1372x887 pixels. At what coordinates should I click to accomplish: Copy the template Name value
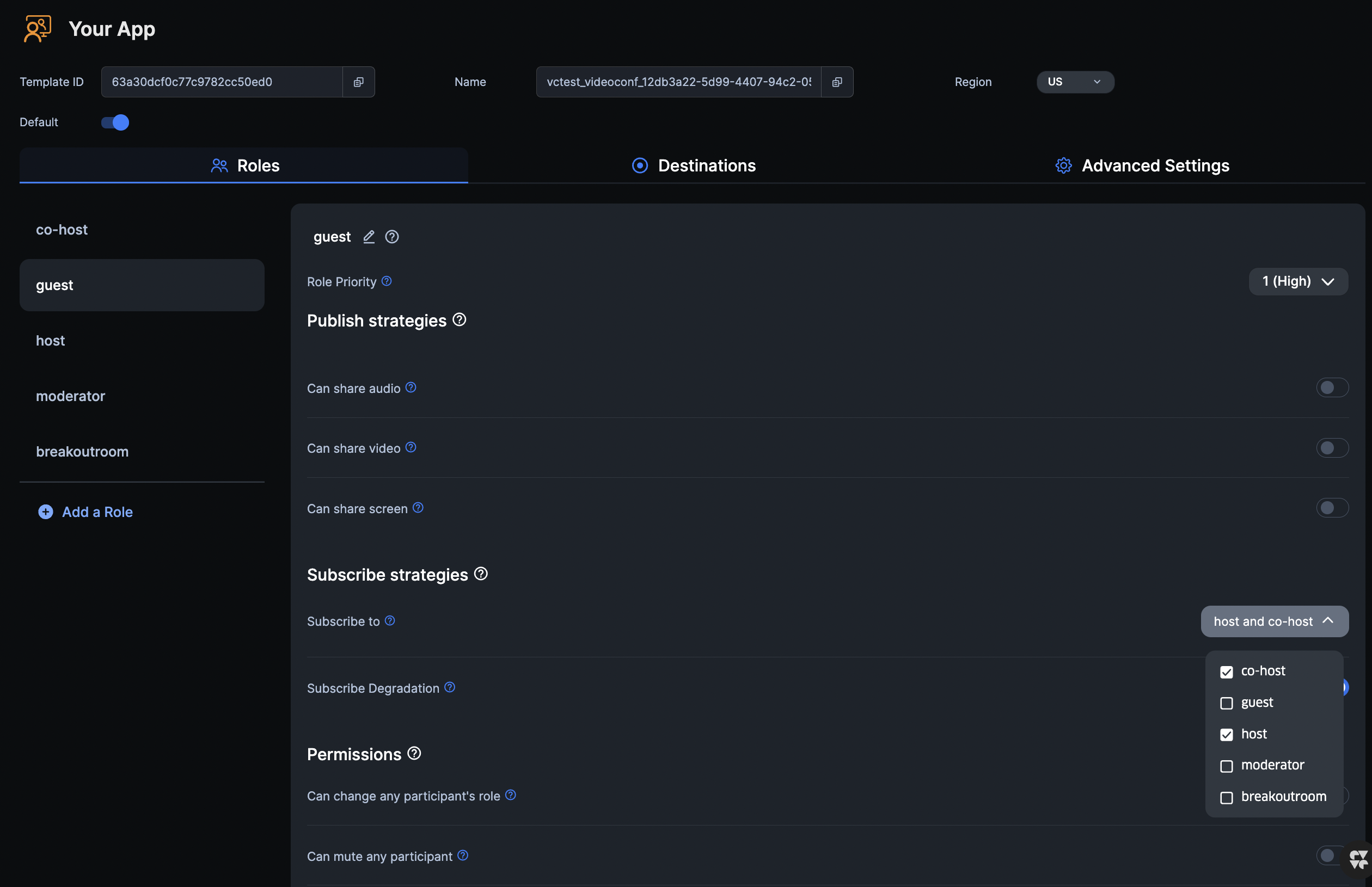click(x=837, y=82)
